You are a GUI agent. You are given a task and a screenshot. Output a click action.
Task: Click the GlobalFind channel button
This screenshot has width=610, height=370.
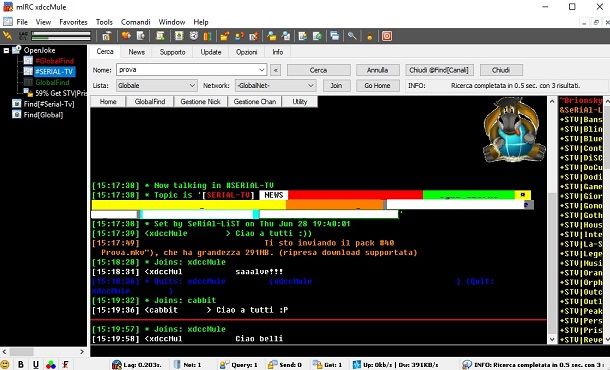pos(150,102)
